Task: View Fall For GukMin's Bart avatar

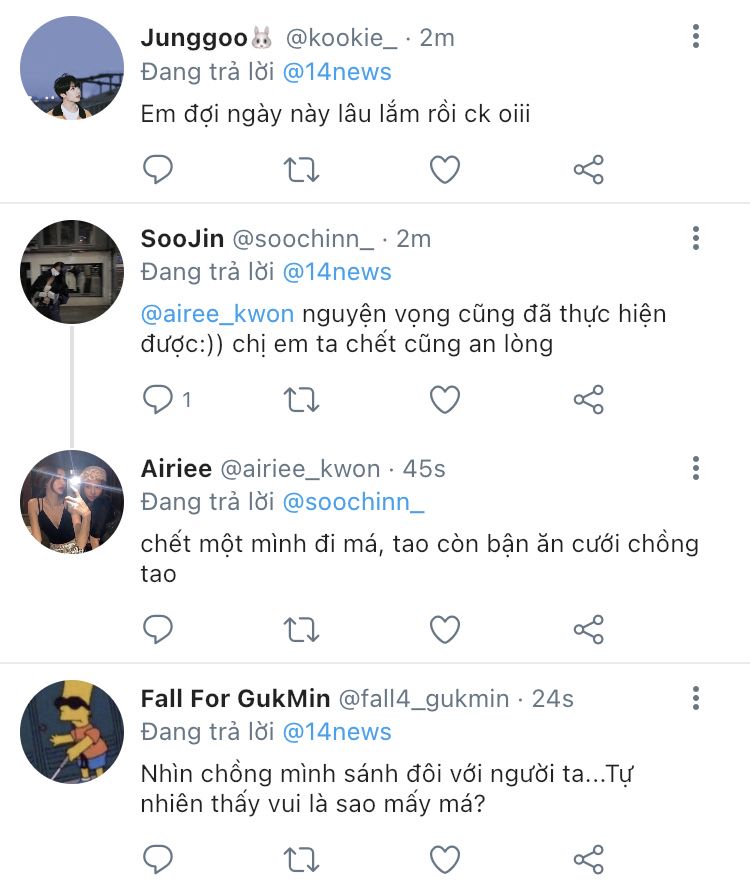Action: (x=71, y=731)
